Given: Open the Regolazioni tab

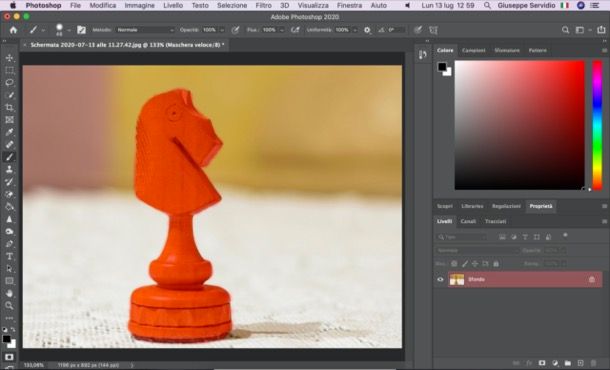Looking at the screenshot, I should pos(506,206).
